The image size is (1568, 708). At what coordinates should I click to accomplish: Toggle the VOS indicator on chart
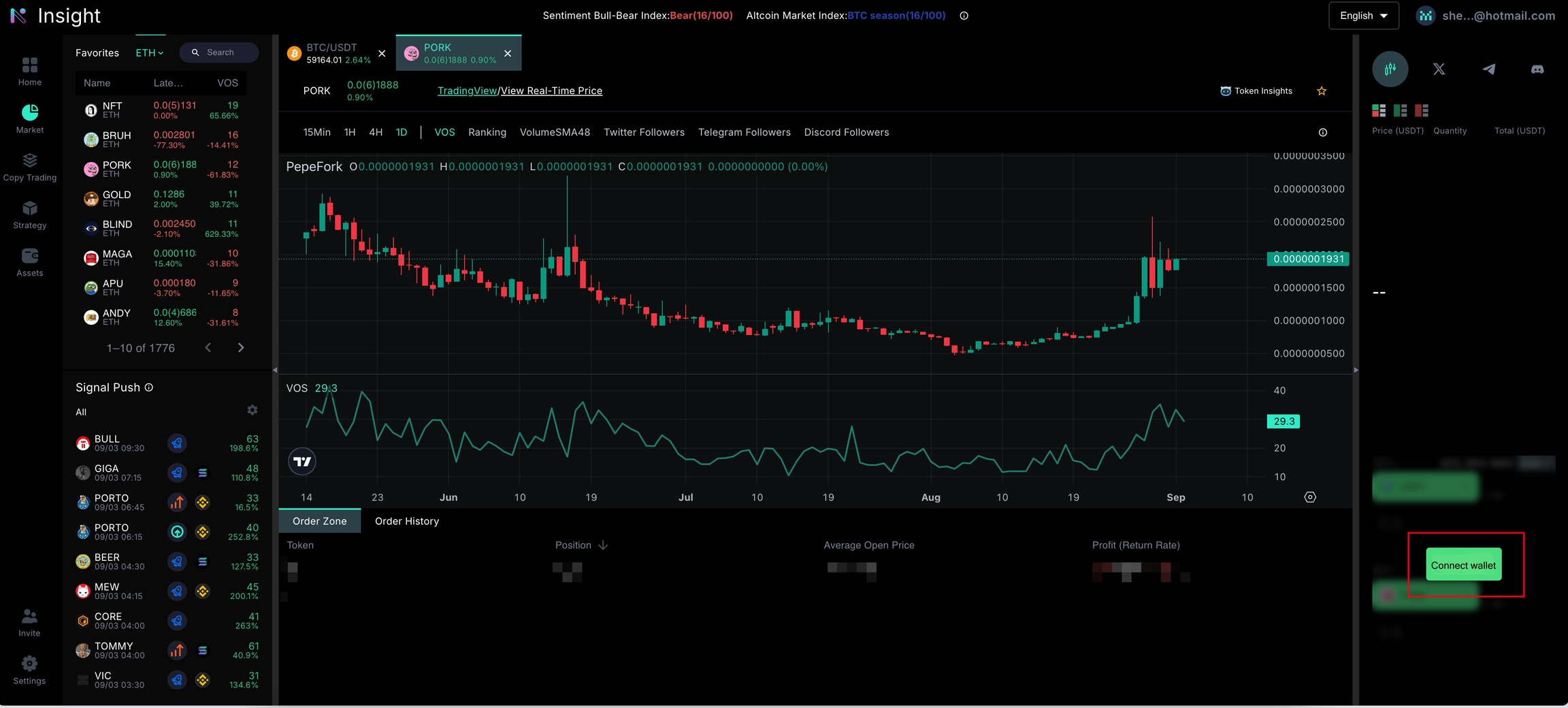click(444, 132)
